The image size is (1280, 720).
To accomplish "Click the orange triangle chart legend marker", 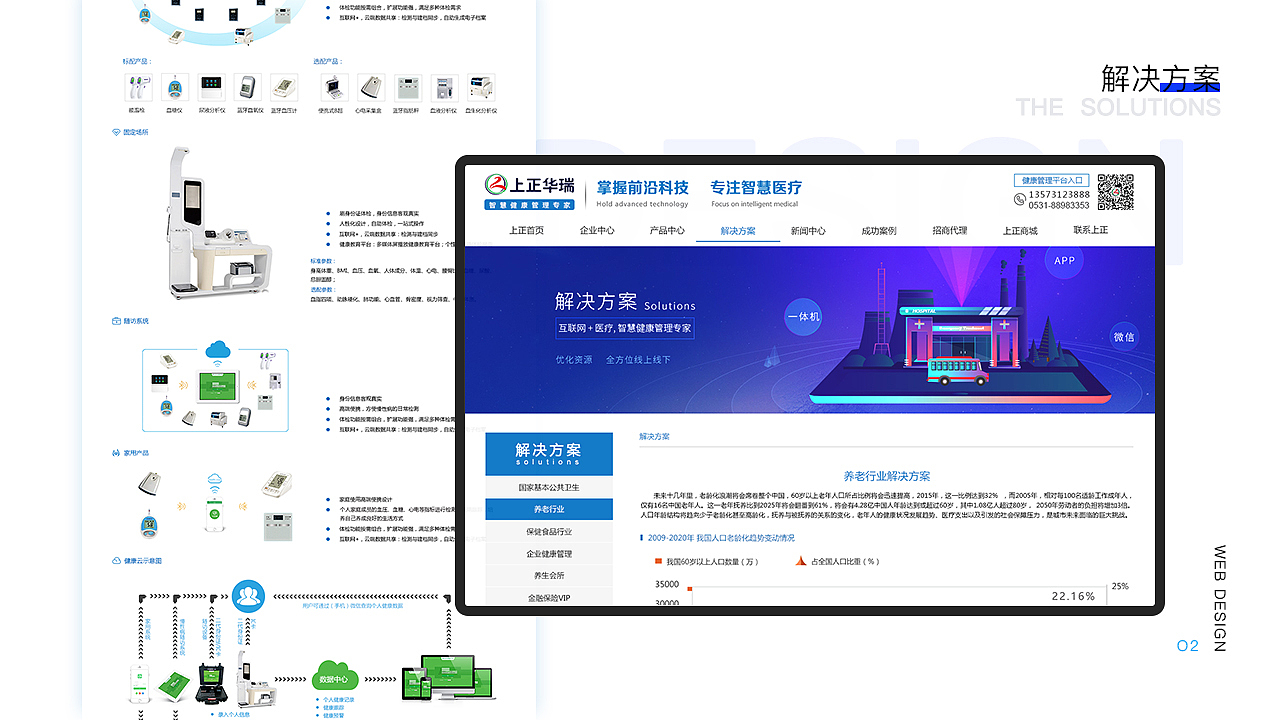I will pyautogui.click(x=800, y=561).
